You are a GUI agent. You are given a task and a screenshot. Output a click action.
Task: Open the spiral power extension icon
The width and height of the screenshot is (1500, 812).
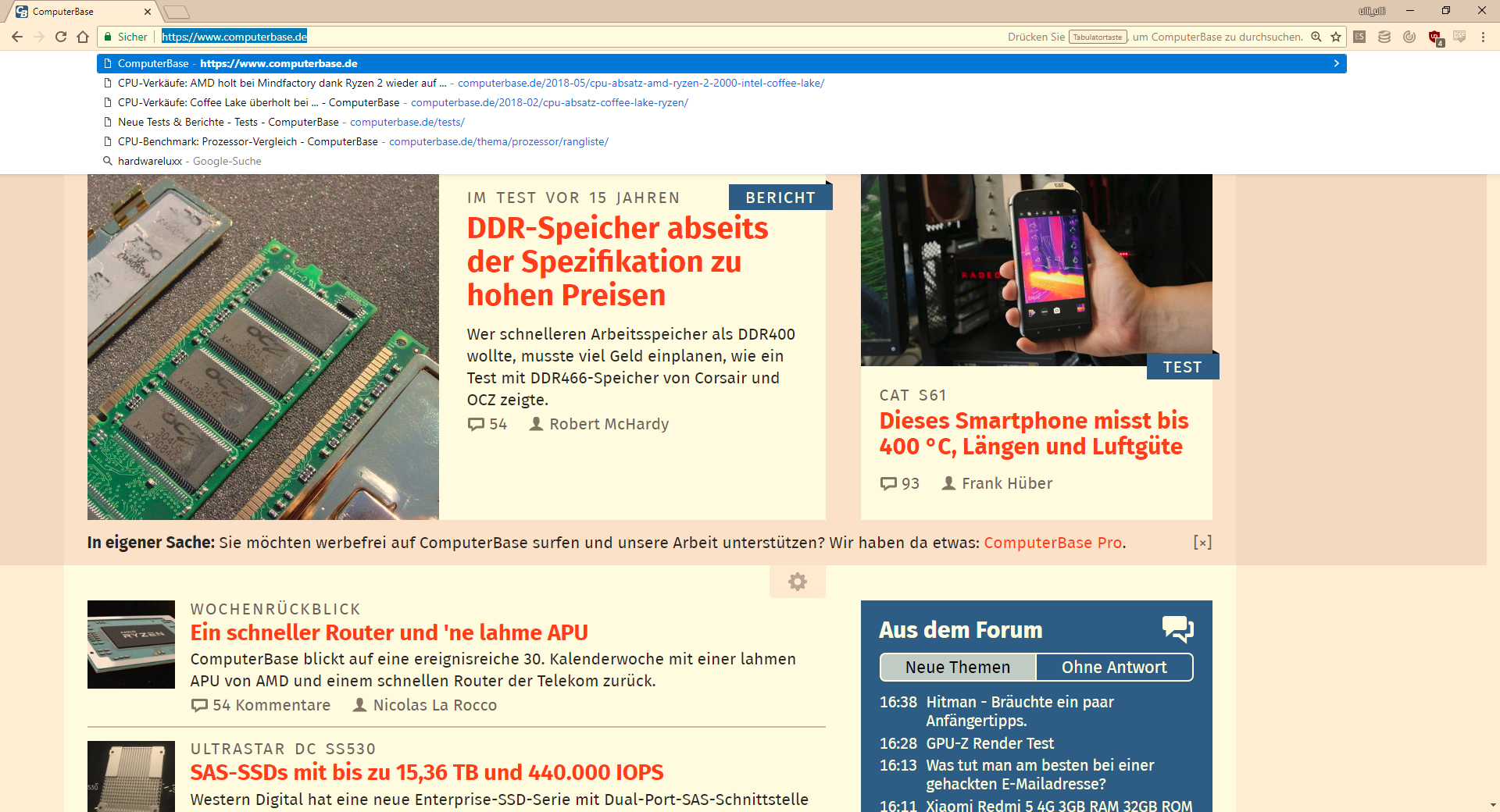coord(1409,37)
